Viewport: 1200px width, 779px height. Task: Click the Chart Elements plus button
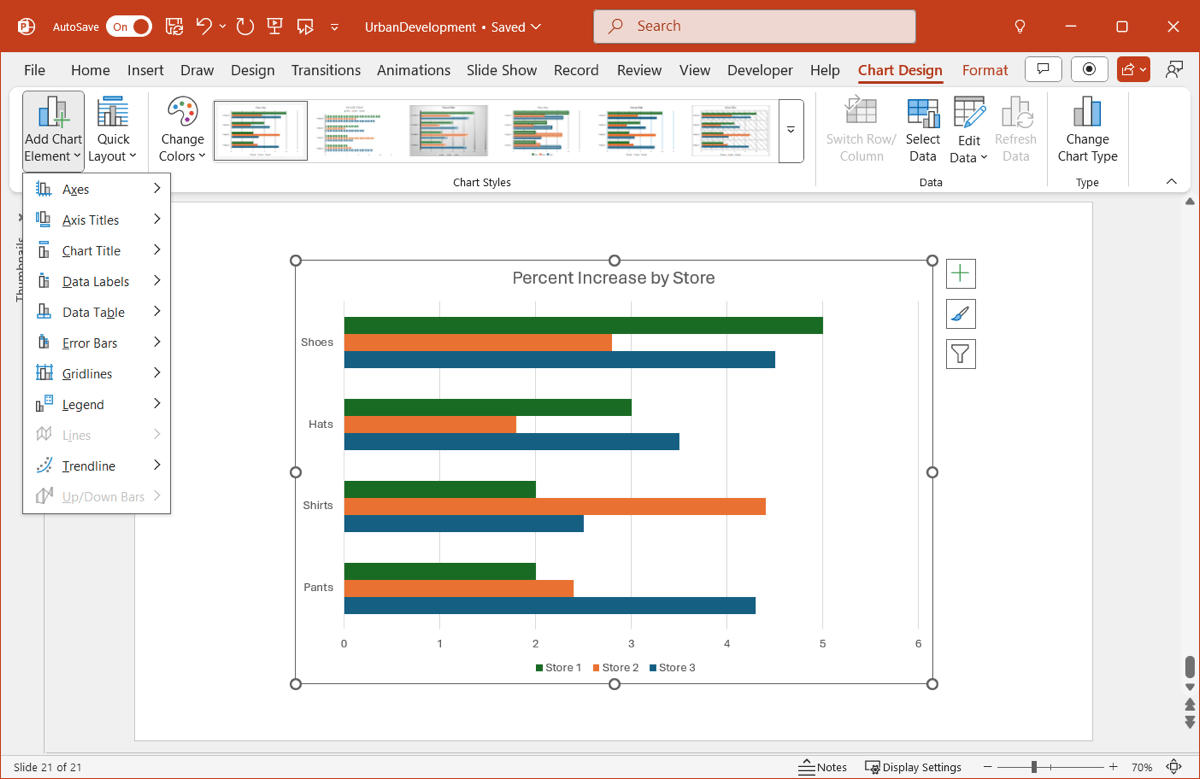pyautogui.click(x=961, y=273)
